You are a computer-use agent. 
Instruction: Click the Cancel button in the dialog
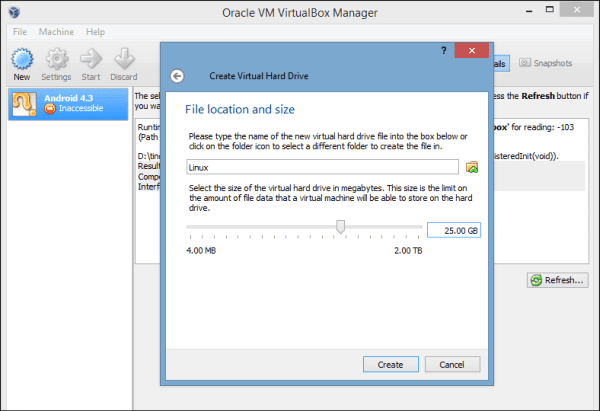pos(452,364)
